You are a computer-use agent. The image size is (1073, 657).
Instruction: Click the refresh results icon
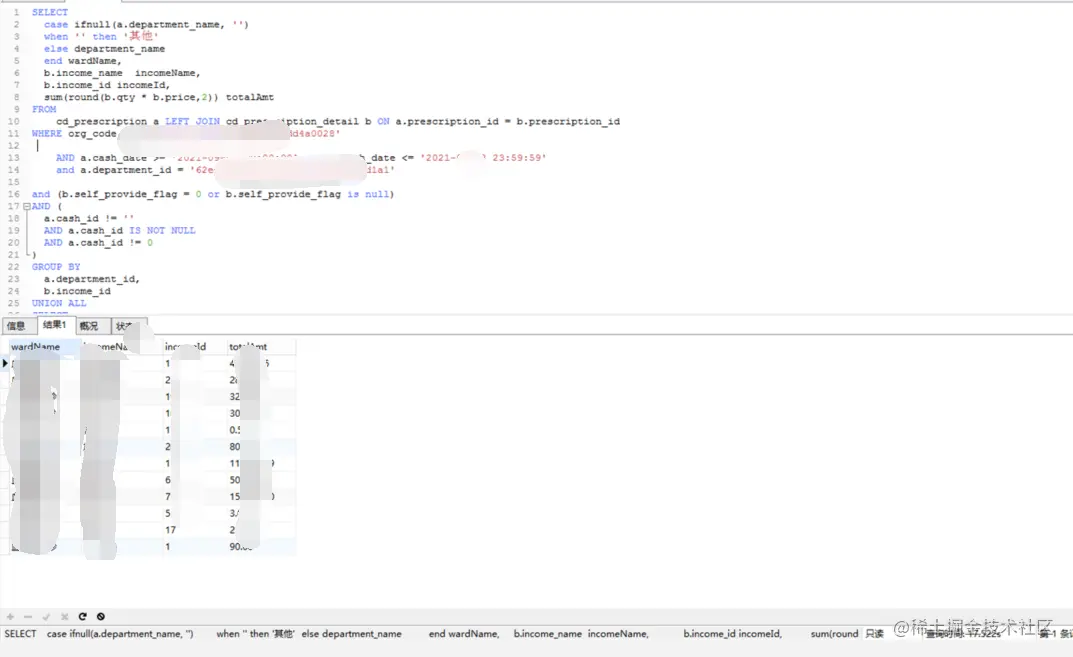(82, 617)
